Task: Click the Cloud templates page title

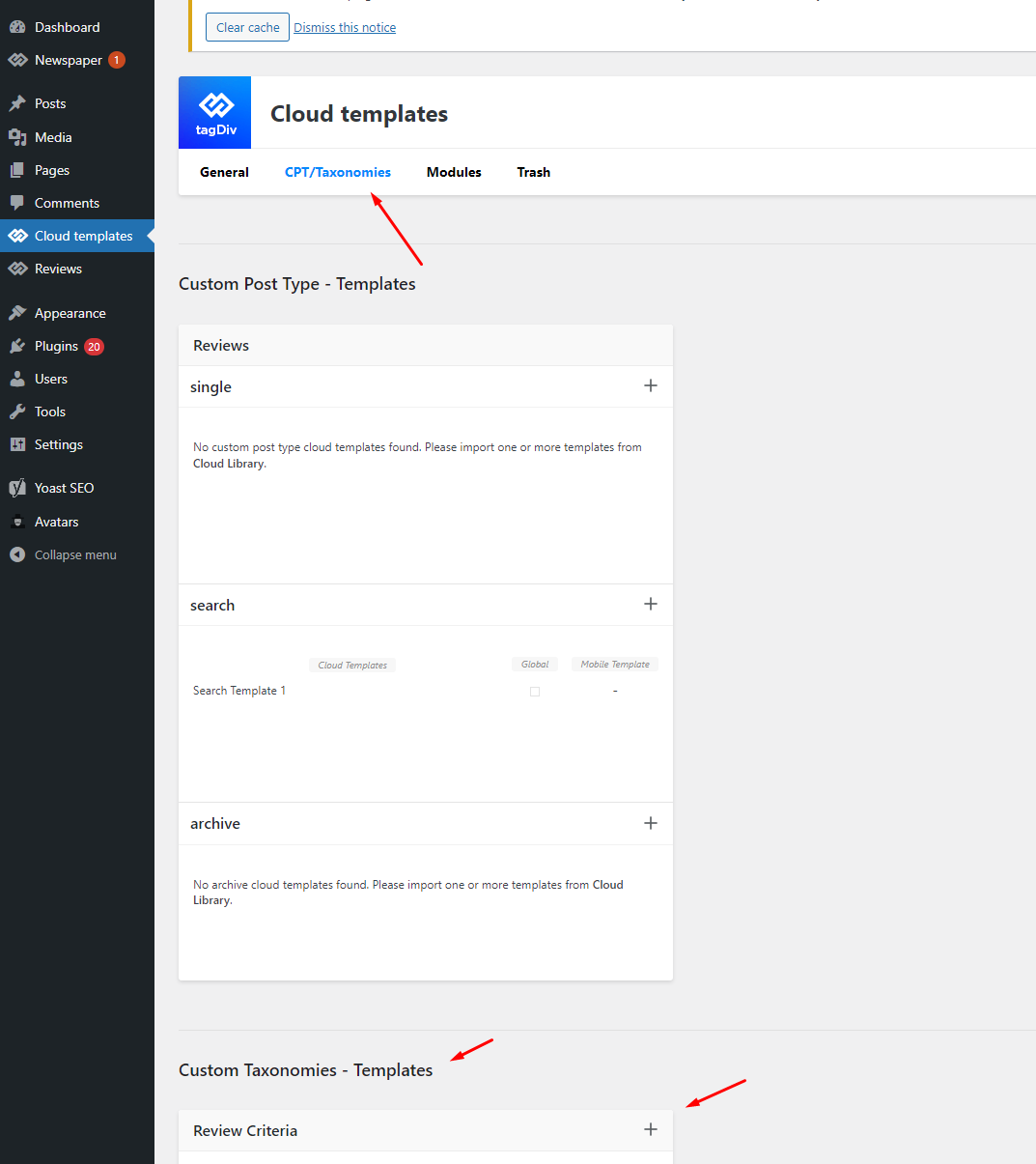Action: tap(359, 114)
